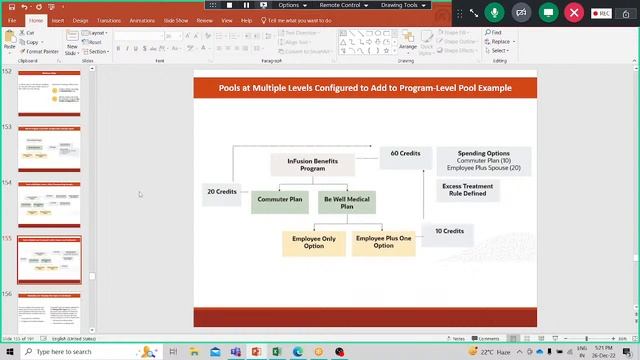Image resolution: width=640 pixels, height=360 pixels.
Task: Toggle Notes pane in status bar
Action: pyautogui.click(x=456, y=339)
